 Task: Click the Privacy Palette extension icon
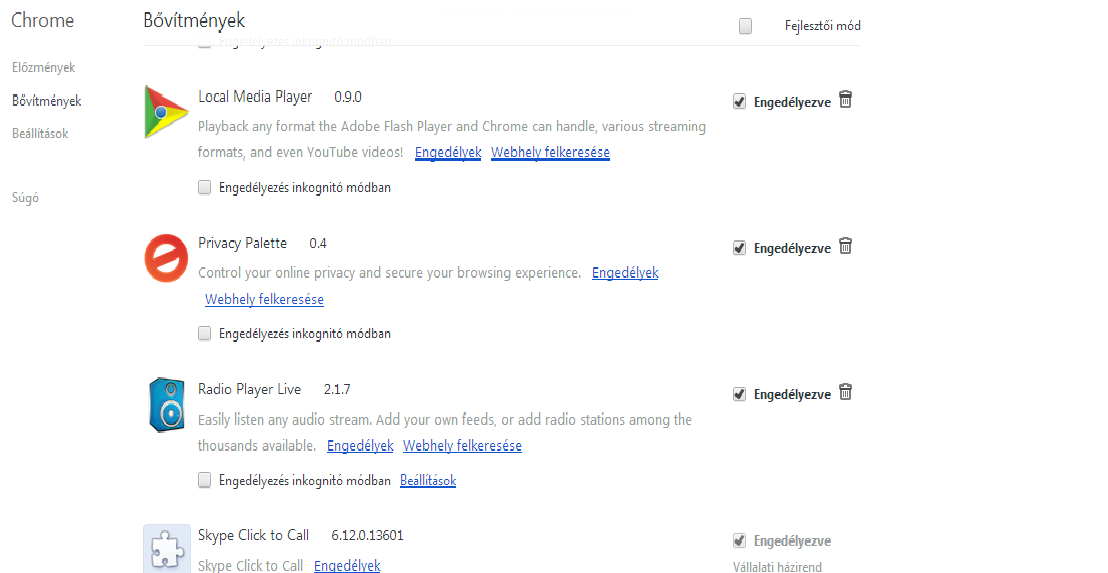[167, 257]
